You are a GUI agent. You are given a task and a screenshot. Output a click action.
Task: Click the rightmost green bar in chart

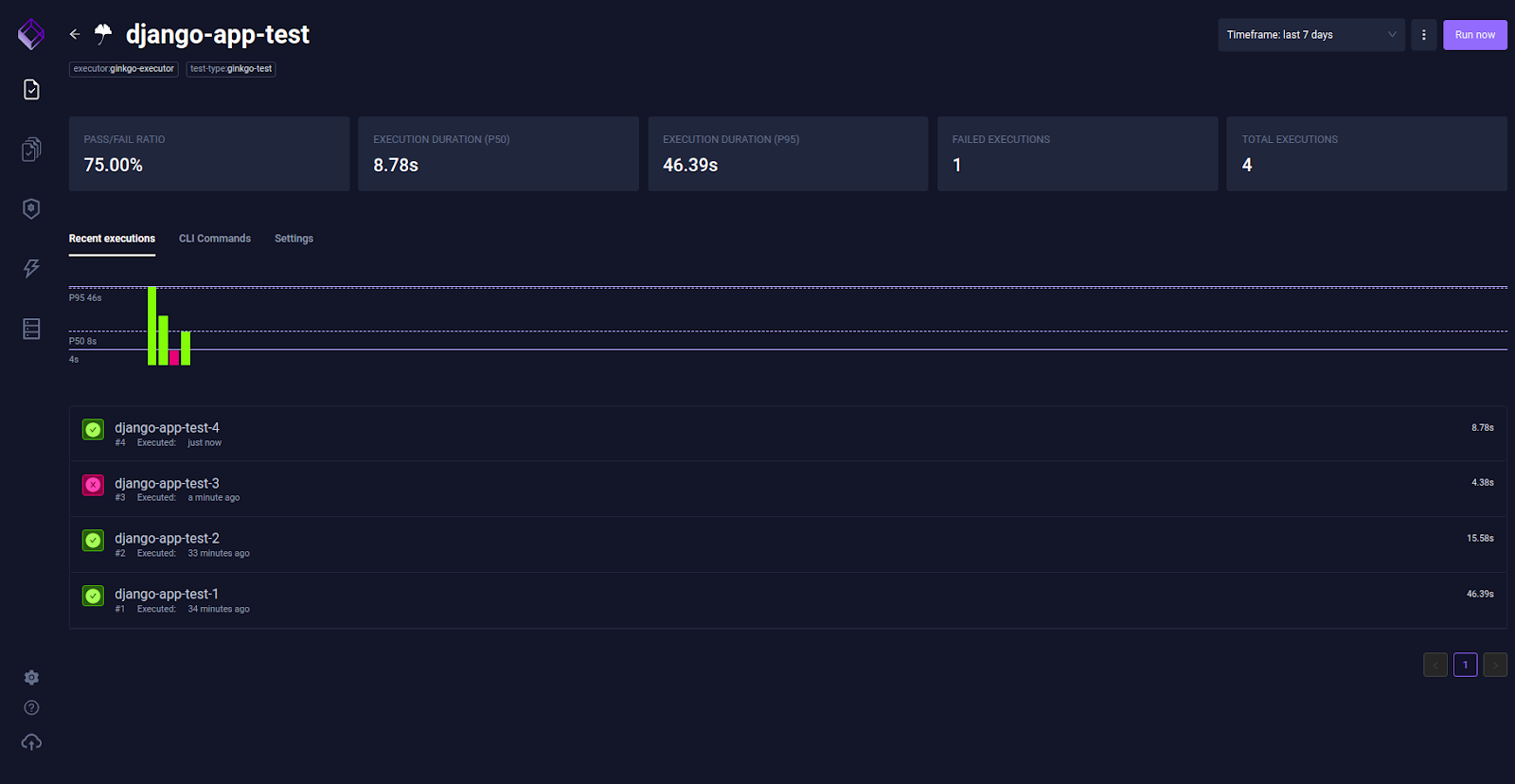point(186,347)
